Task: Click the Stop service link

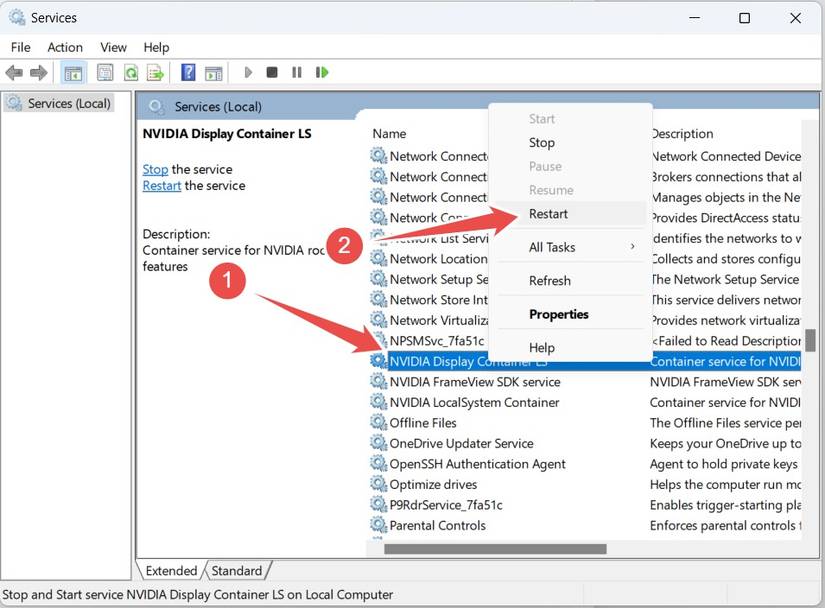Action: (x=155, y=169)
